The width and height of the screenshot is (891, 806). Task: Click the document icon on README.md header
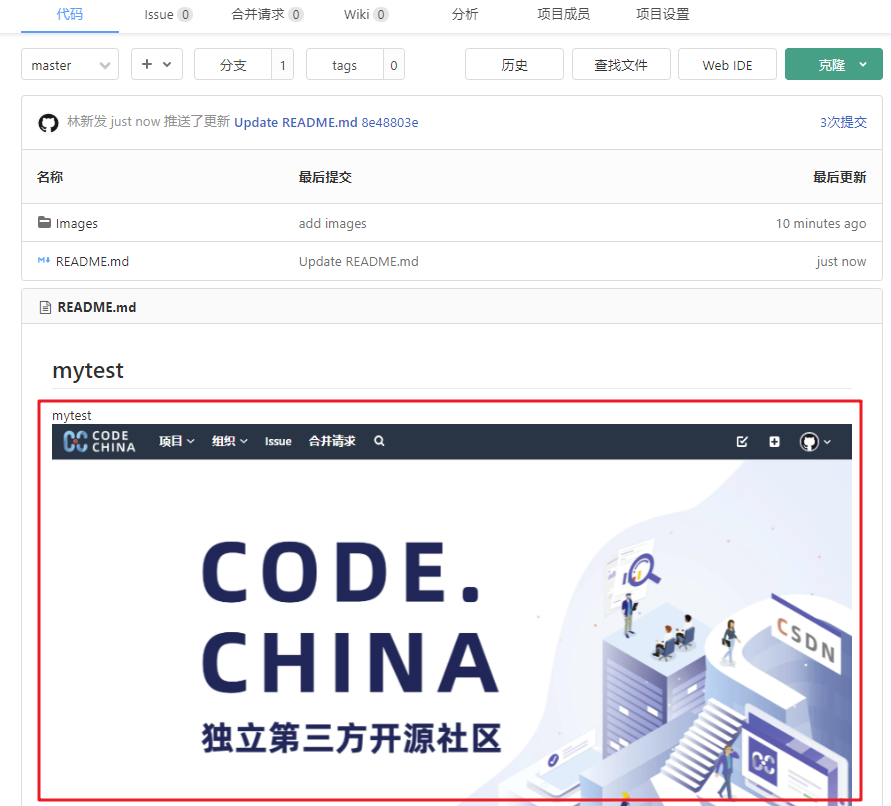pyautogui.click(x=45, y=307)
